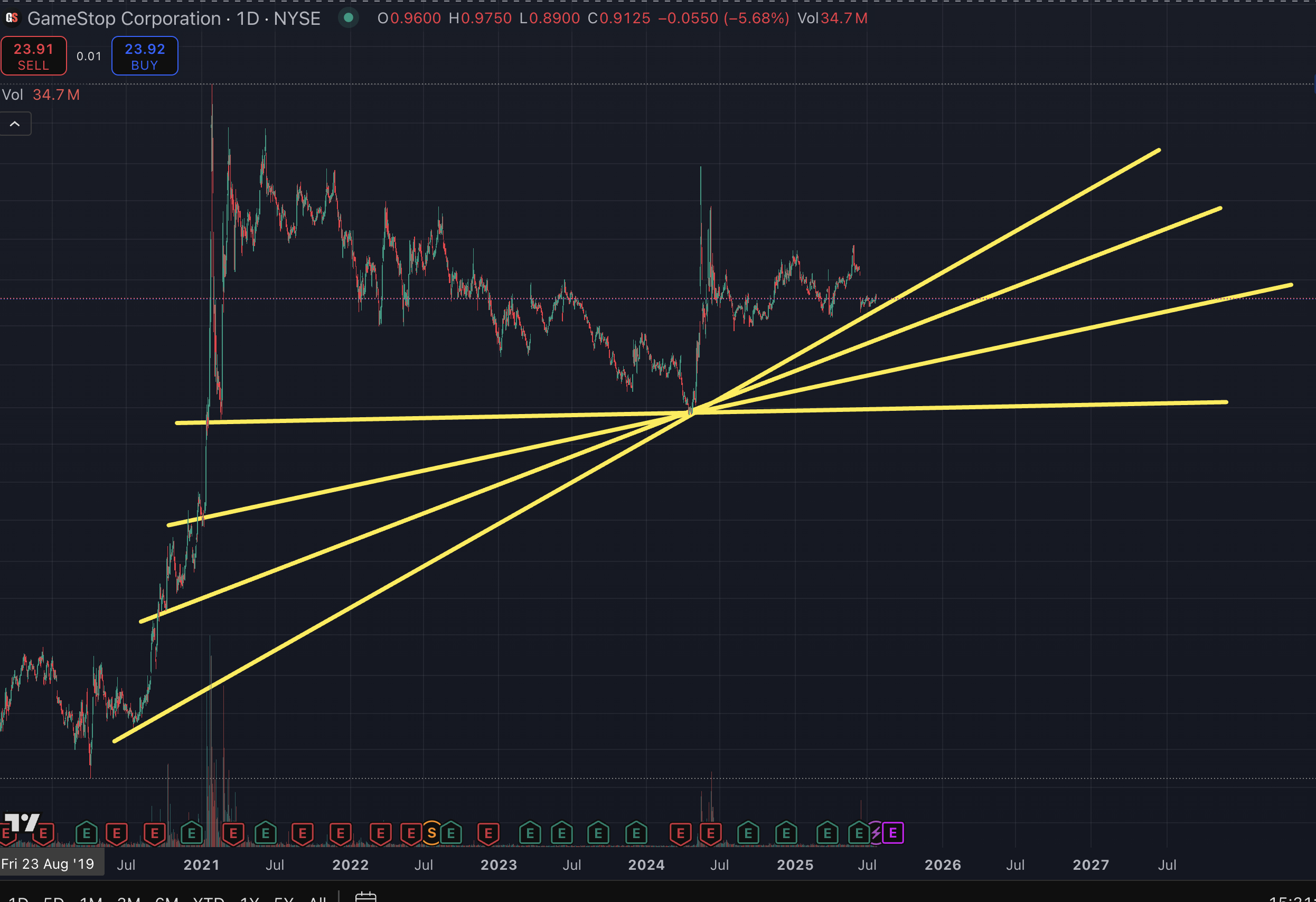Click the 2026 label on time axis
This screenshot has width=1316, height=902.
point(943,865)
